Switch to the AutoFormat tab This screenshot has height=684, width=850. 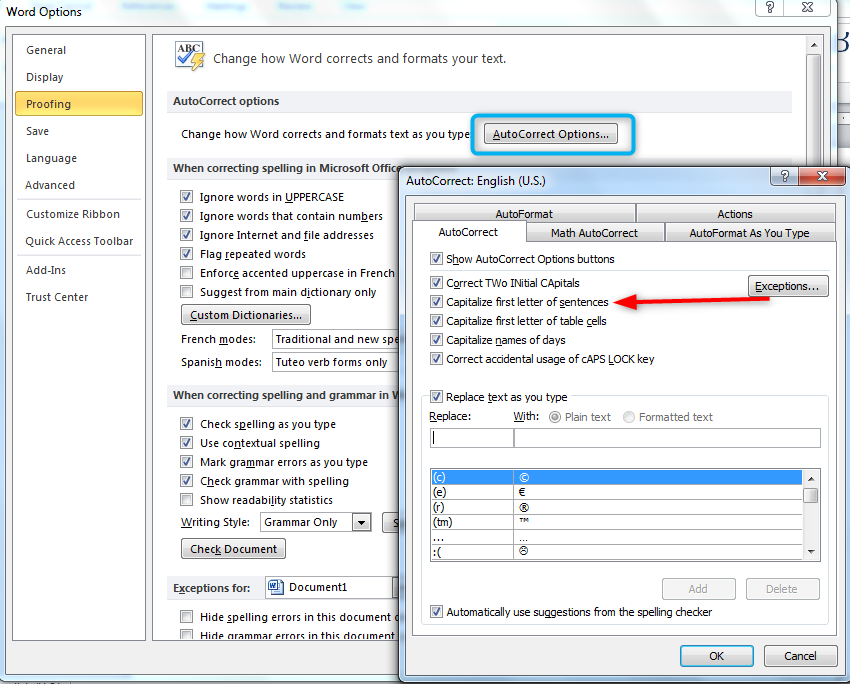tap(524, 214)
